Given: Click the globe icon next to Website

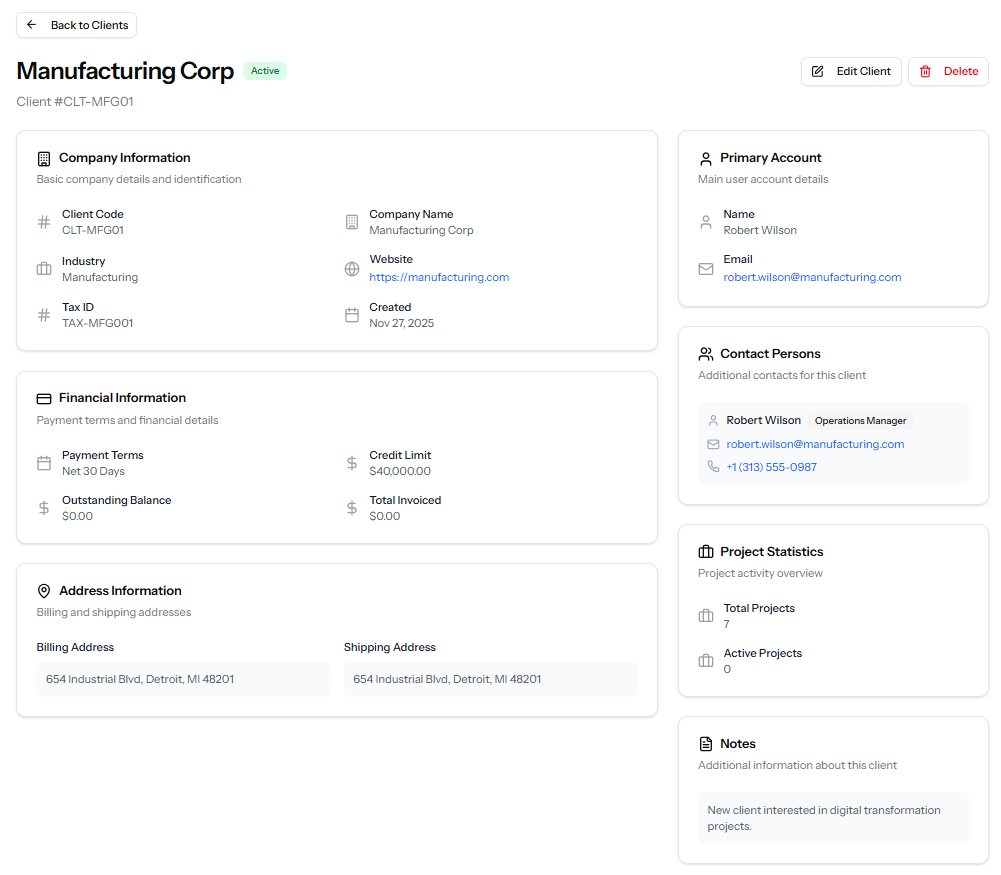Looking at the screenshot, I should [x=351, y=268].
